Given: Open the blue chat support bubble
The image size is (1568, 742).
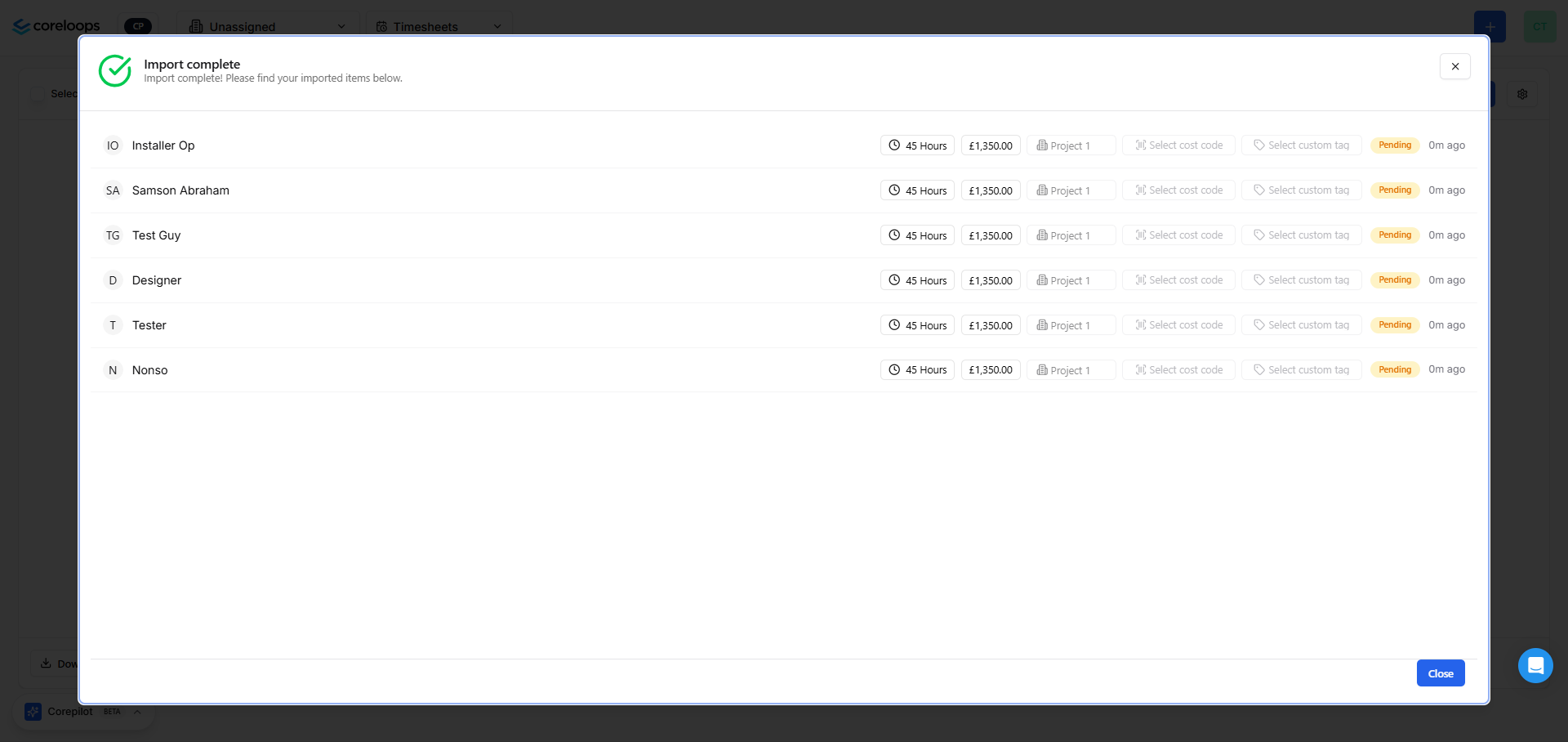Looking at the screenshot, I should coord(1535,665).
